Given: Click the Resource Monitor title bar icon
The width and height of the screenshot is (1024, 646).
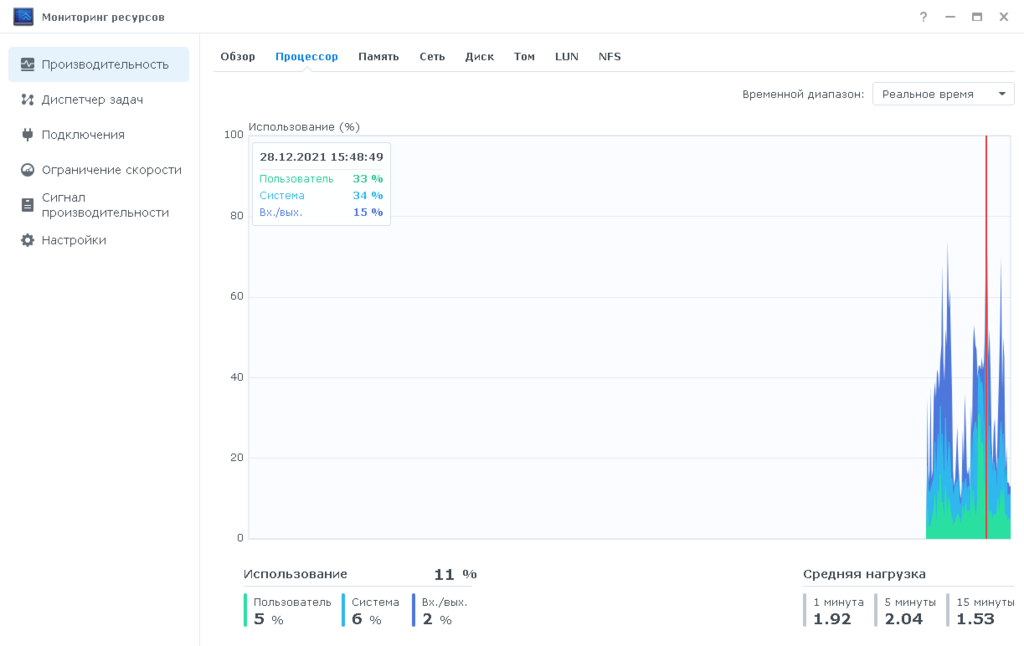Looking at the screenshot, I should (22, 16).
